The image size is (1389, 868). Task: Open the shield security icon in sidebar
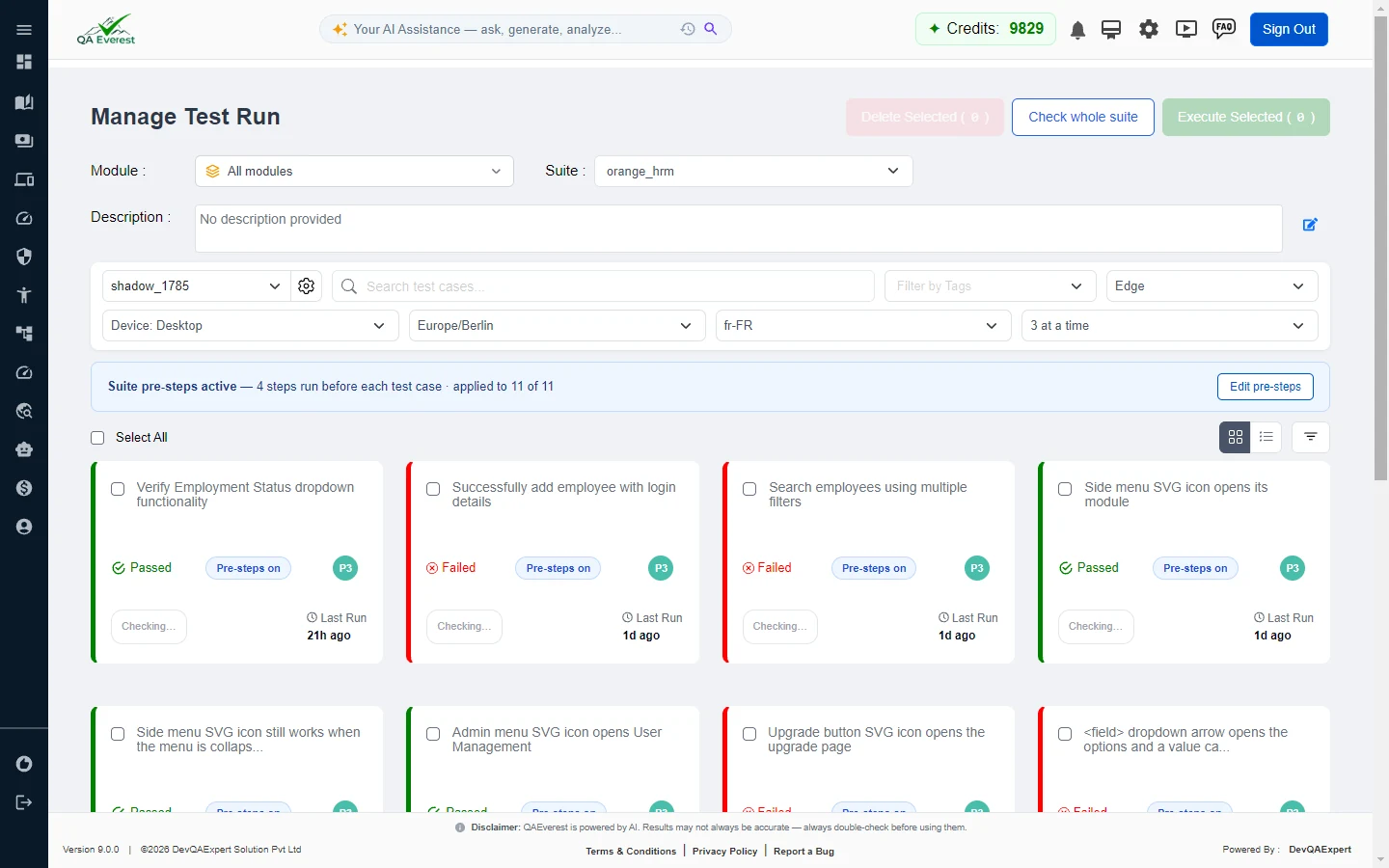[x=24, y=257]
